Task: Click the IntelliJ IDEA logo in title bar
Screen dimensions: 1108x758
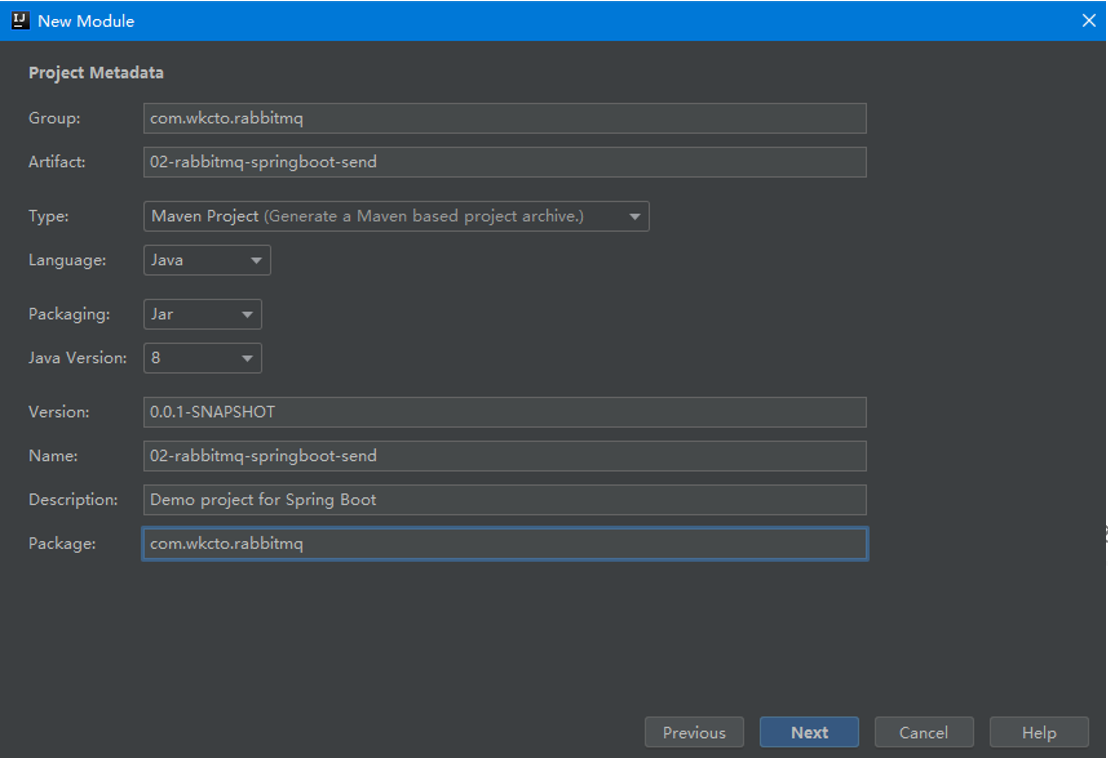Action: point(20,20)
